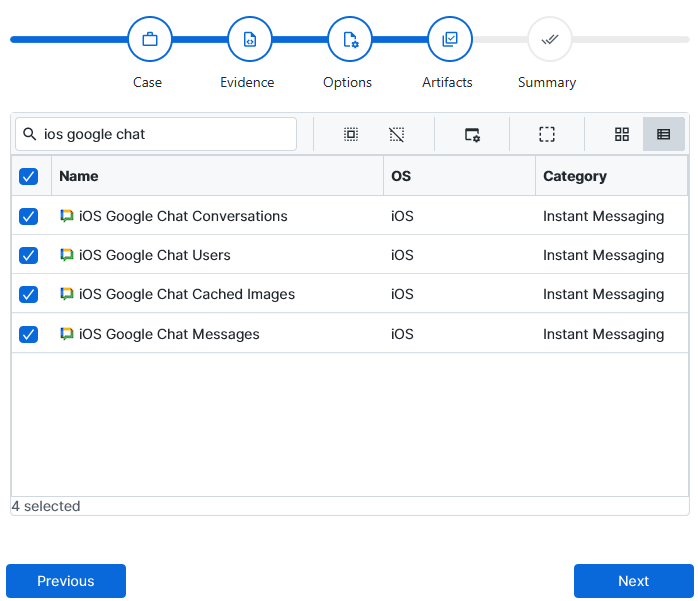Open the artifact settings toolbar icon
This screenshot has height=601, width=698.
pos(472,134)
